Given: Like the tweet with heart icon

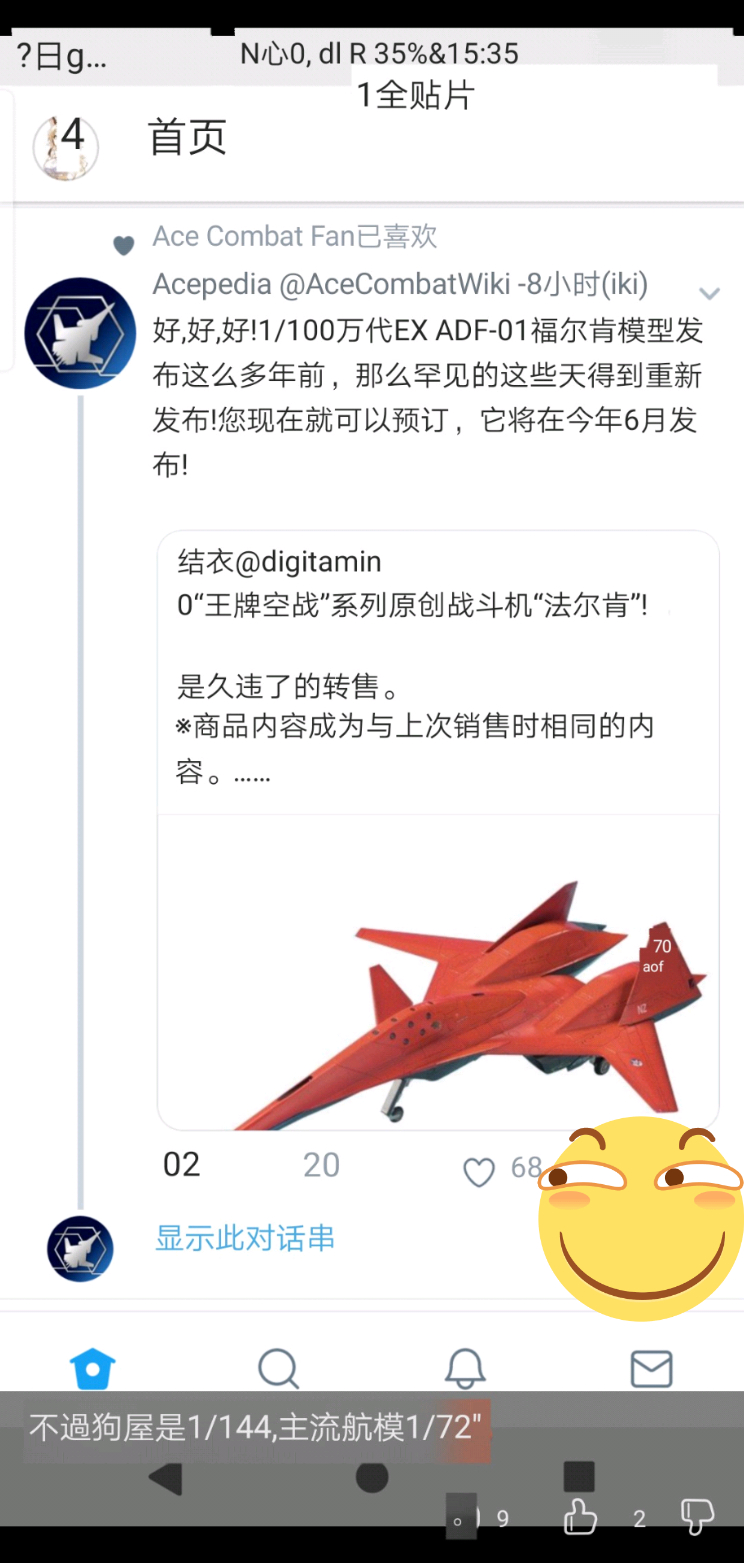Looking at the screenshot, I should pos(479,1172).
